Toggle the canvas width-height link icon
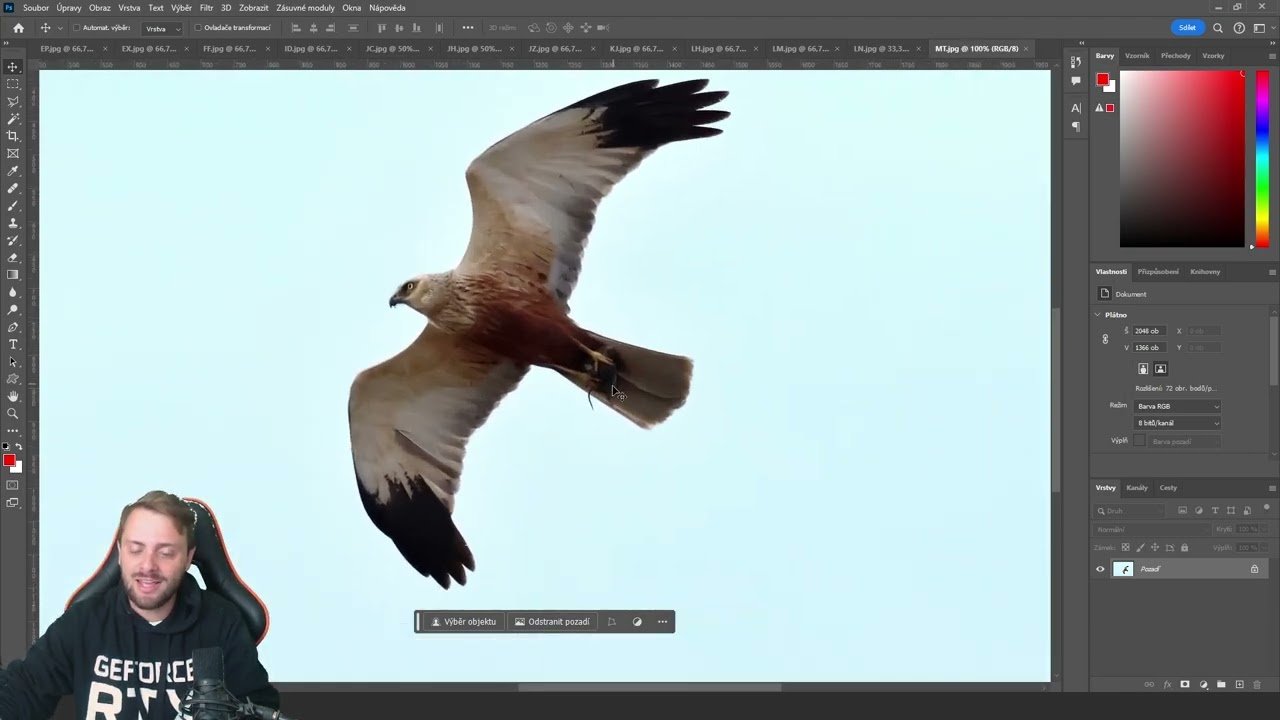Image resolution: width=1280 pixels, height=720 pixels. point(1105,339)
